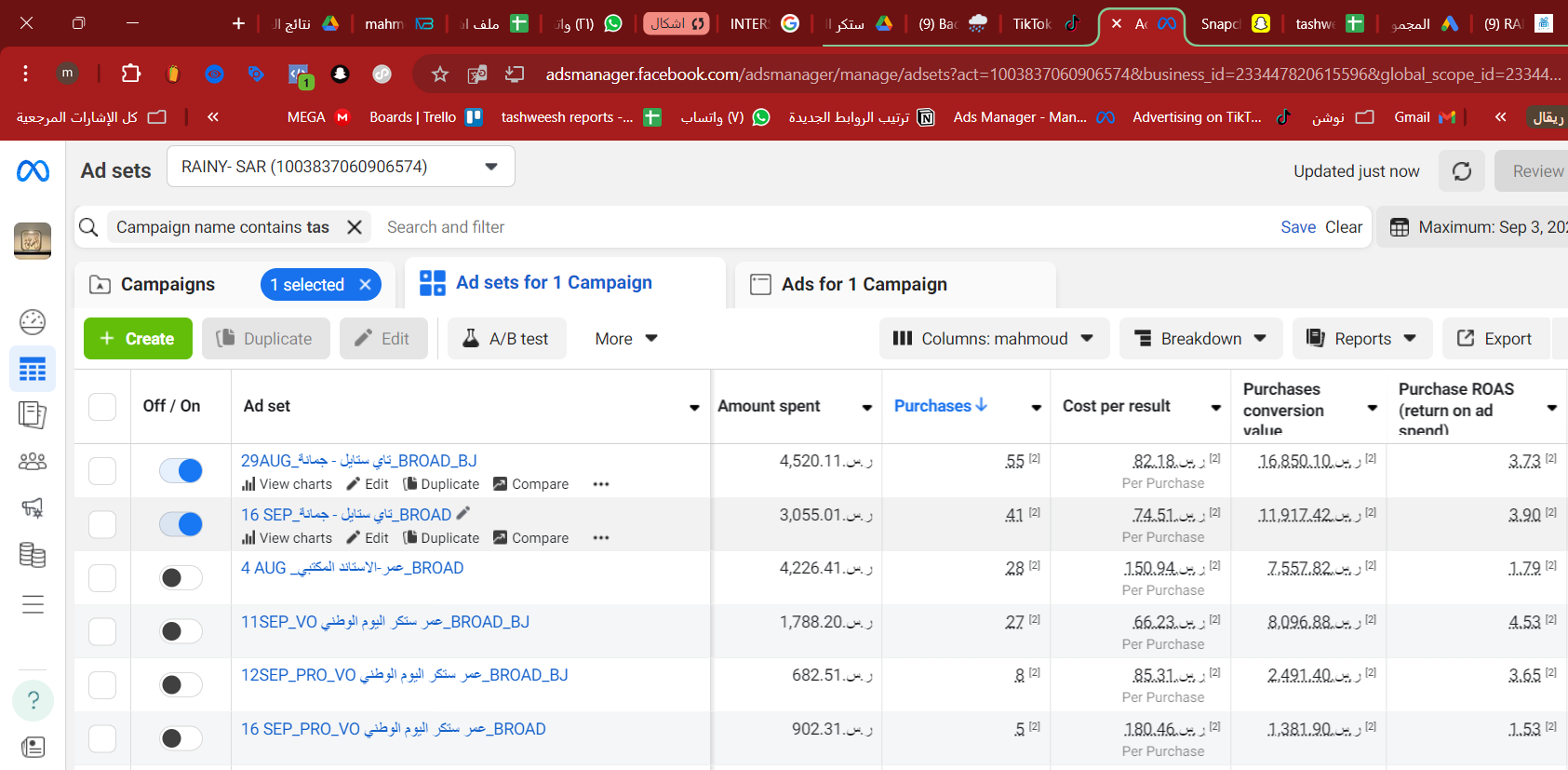
Task: Open the Reports dropdown
Action: pyautogui.click(x=1362, y=339)
